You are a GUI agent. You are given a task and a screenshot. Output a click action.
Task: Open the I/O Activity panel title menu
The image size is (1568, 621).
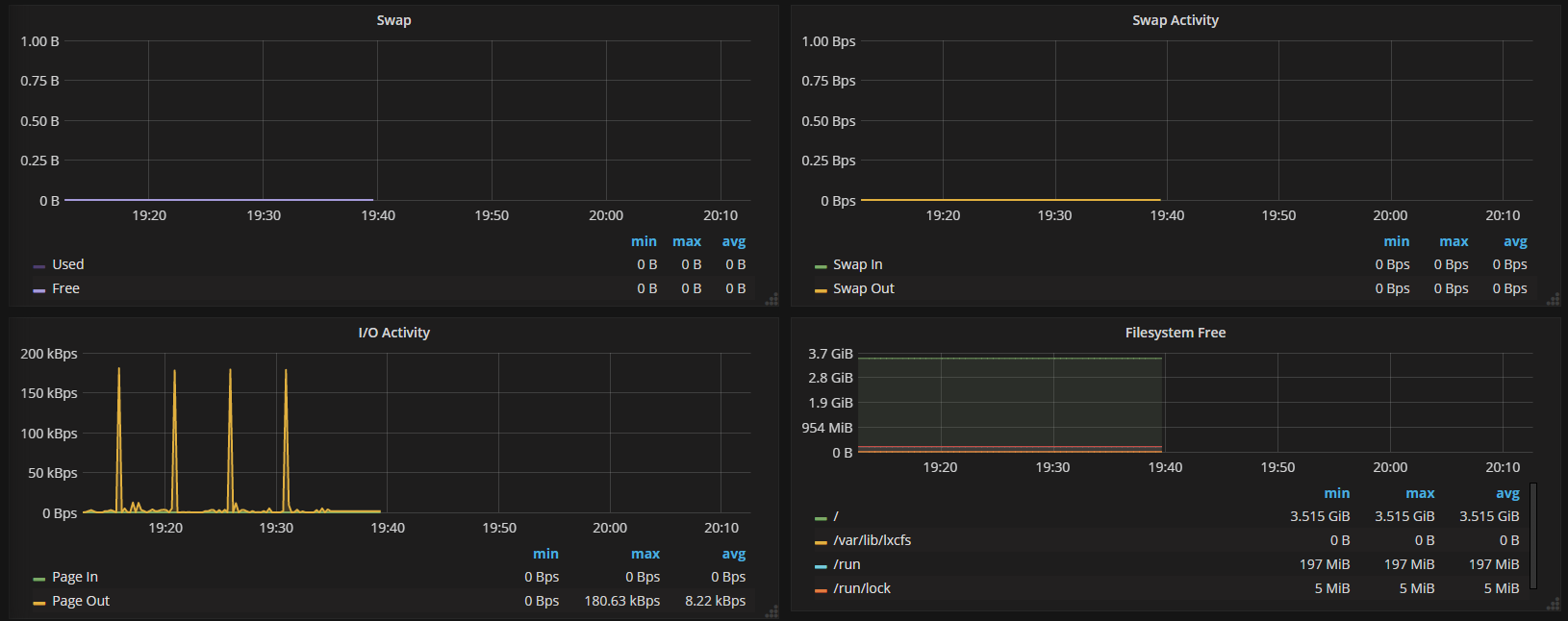tap(393, 333)
